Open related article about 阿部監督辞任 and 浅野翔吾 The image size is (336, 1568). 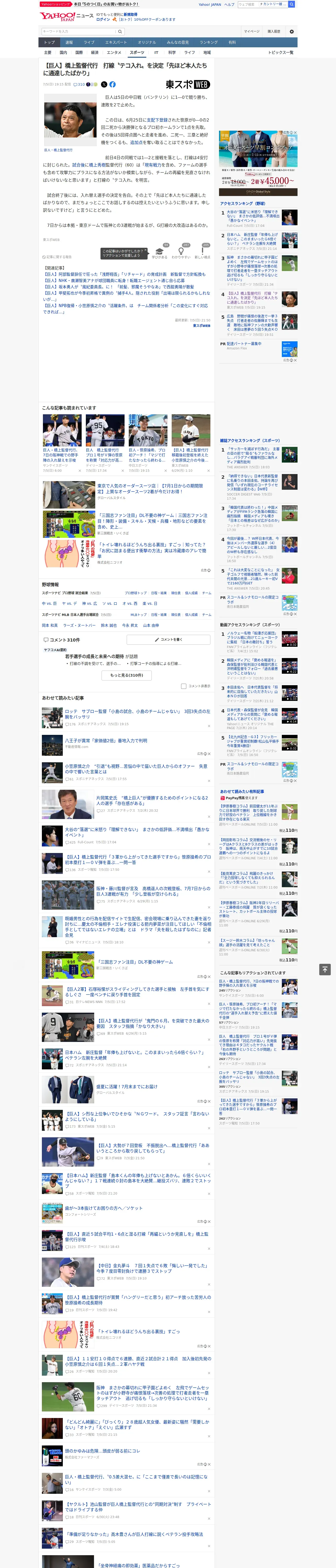[124, 274]
